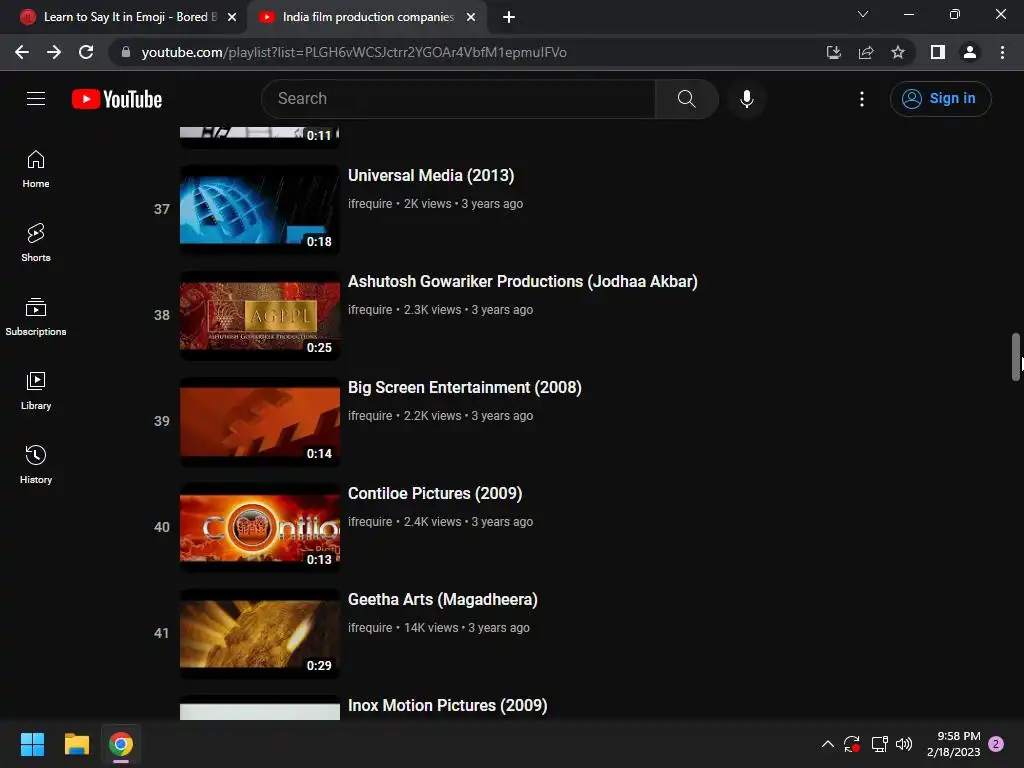
Task: Close the Learn to Say It in Emoji tab
Action: pyautogui.click(x=232, y=17)
